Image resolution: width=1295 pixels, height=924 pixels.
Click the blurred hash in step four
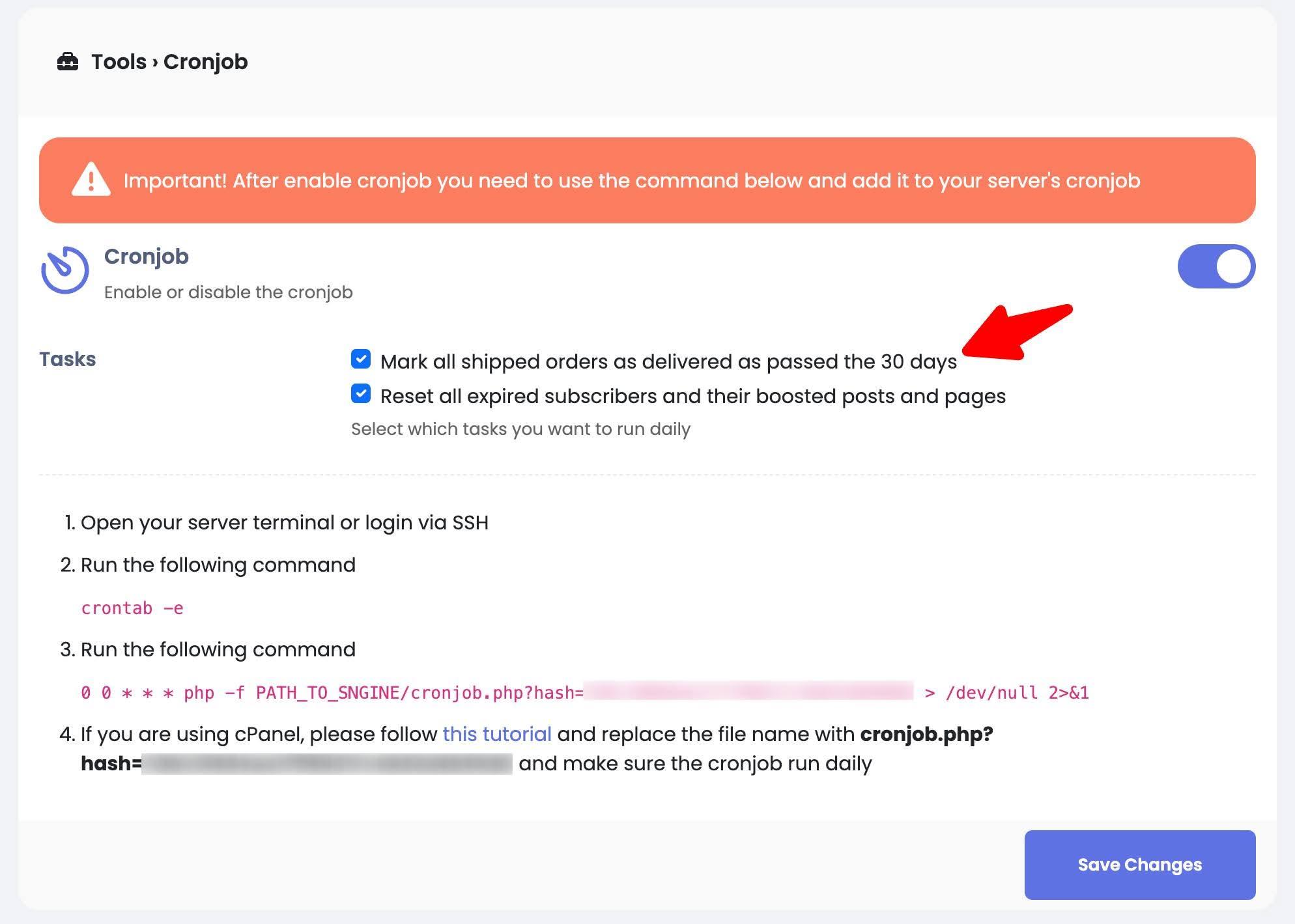pos(327,764)
